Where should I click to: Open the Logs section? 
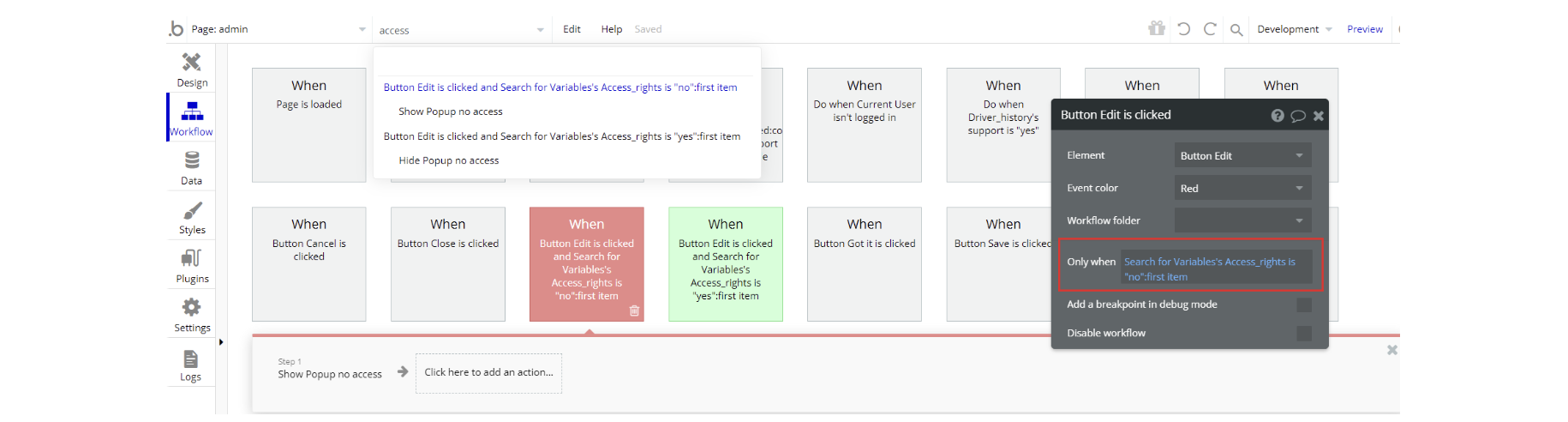tap(191, 365)
